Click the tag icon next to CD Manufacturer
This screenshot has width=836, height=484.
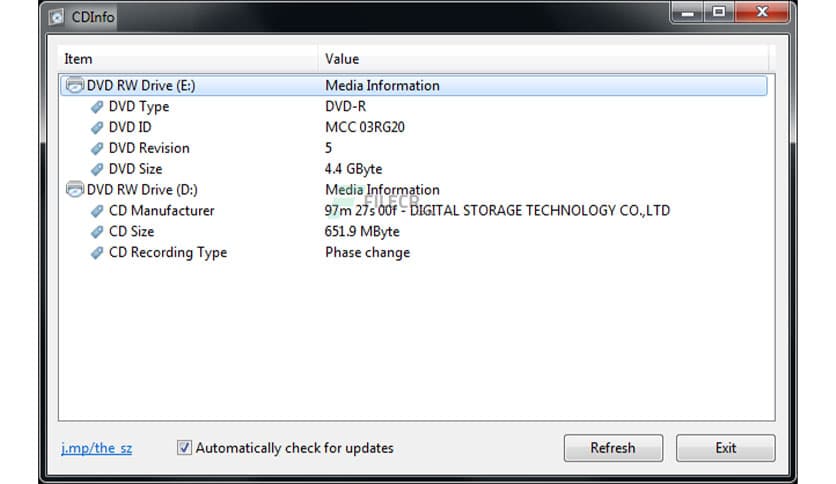[x=97, y=211]
